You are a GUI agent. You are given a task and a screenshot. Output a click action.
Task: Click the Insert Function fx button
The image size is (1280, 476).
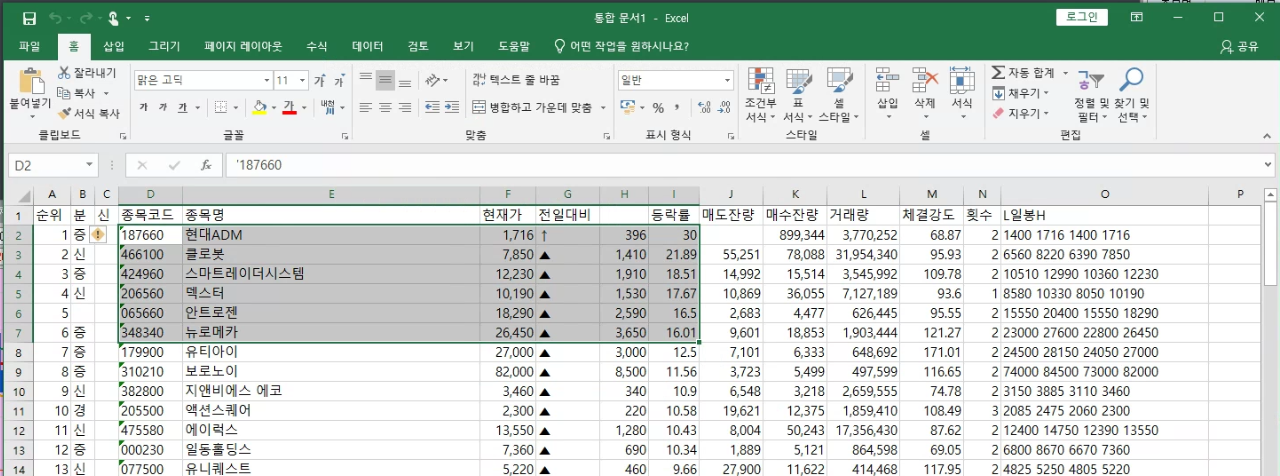click(x=205, y=165)
